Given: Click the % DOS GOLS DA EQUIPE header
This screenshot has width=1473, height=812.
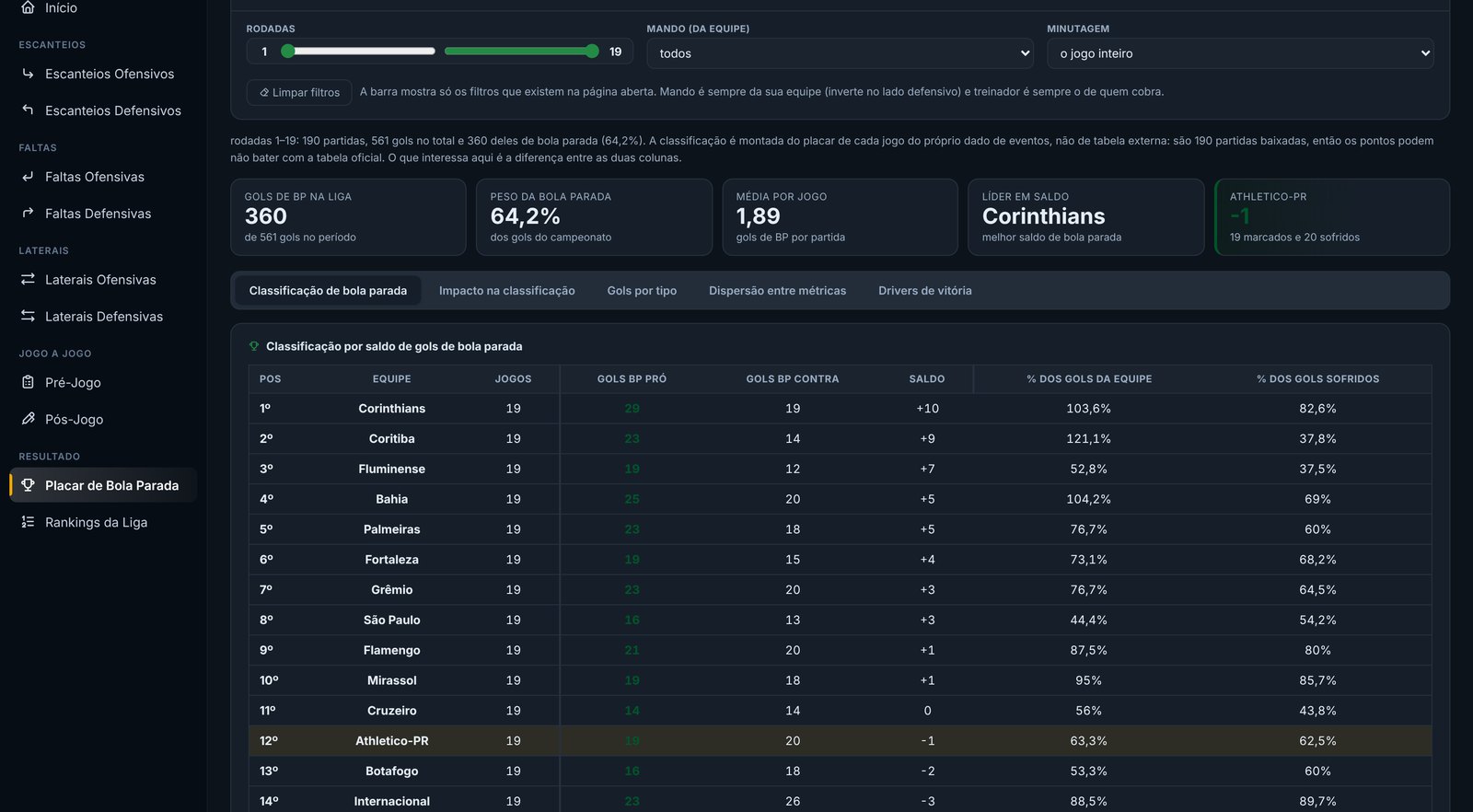Looking at the screenshot, I should click(x=1089, y=379).
